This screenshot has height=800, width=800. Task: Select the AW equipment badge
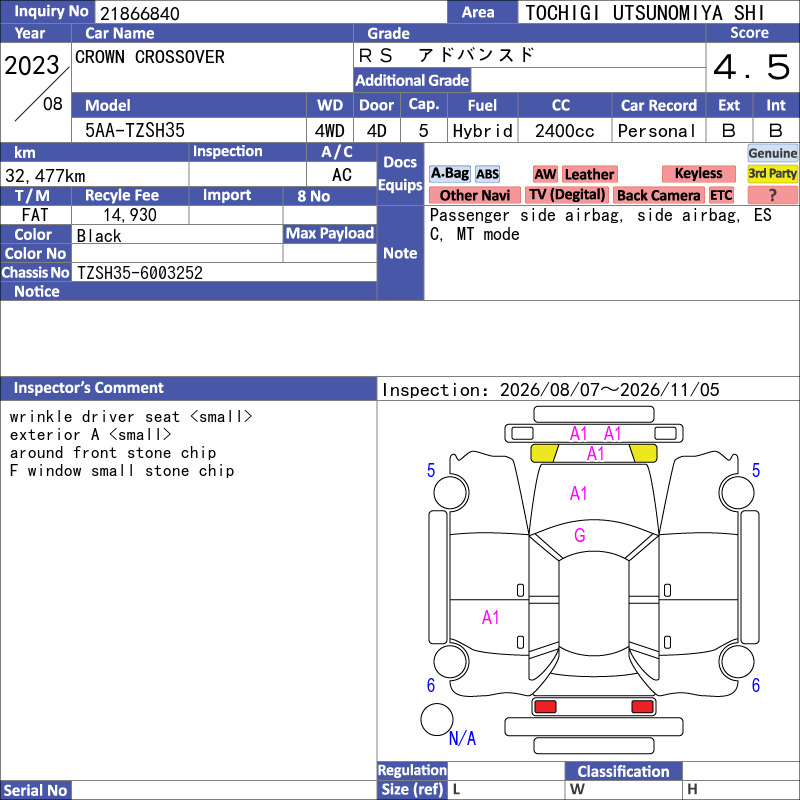pyautogui.click(x=545, y=174)
